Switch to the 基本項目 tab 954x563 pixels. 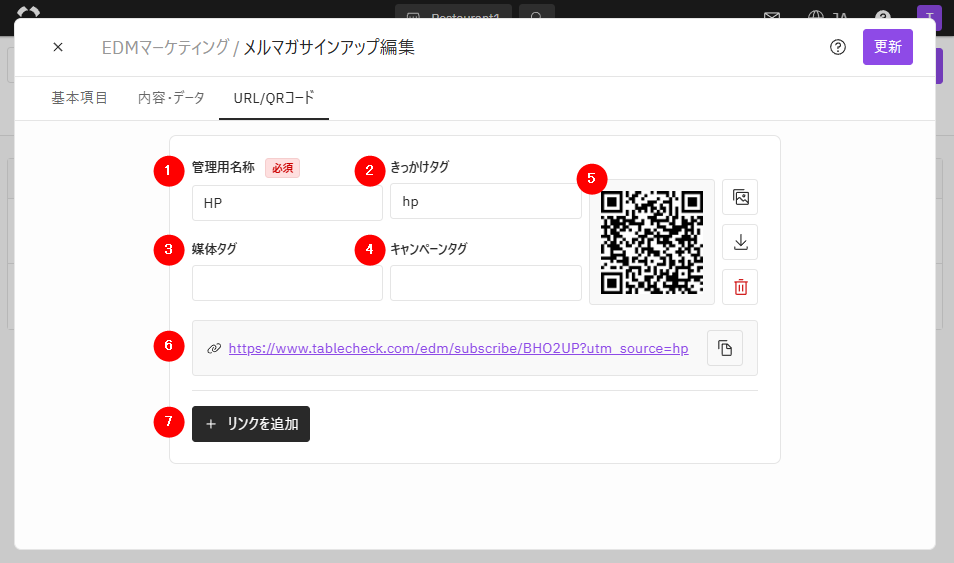[79, 98]
